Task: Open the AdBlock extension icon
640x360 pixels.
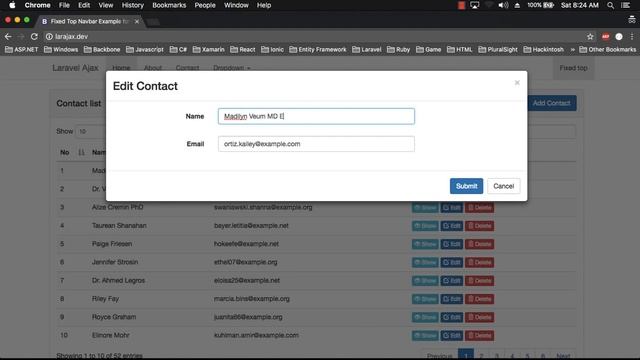Action: point(605,37)
